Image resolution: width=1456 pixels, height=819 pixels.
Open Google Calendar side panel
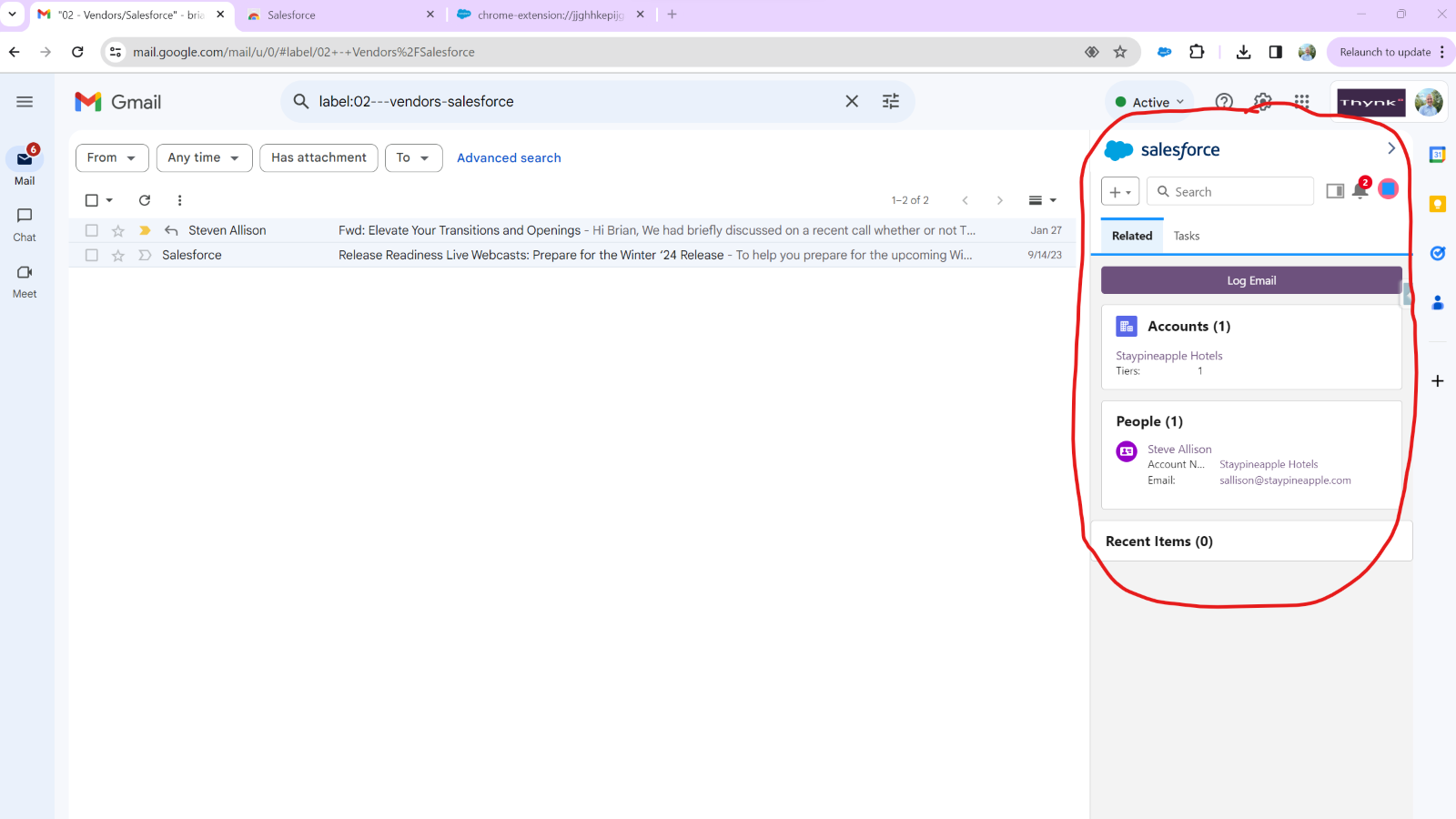[1438, 155]
